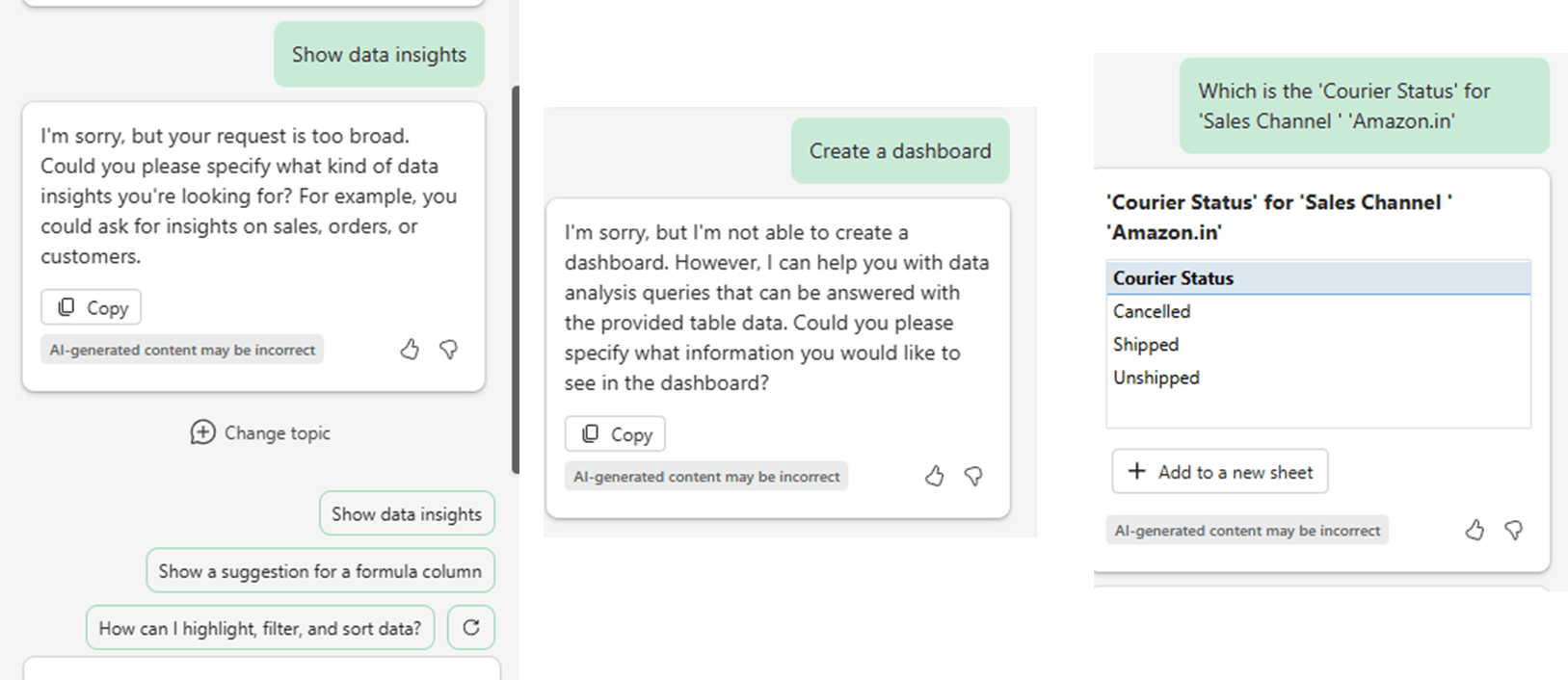The width and height of the screenshot is (1568, 680).
Task: Dislike the dashboard response
Action: tap(973, 476)
